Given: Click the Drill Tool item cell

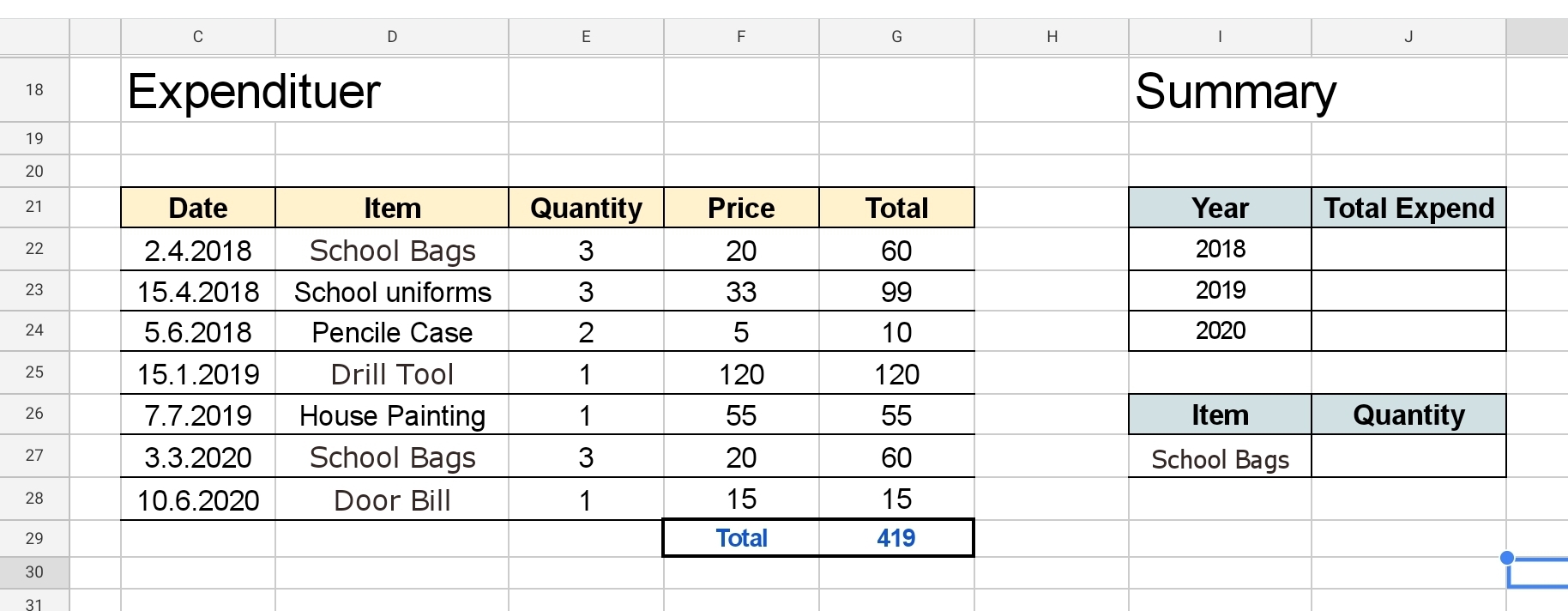Looking at the screenshot, I should 392,374.
